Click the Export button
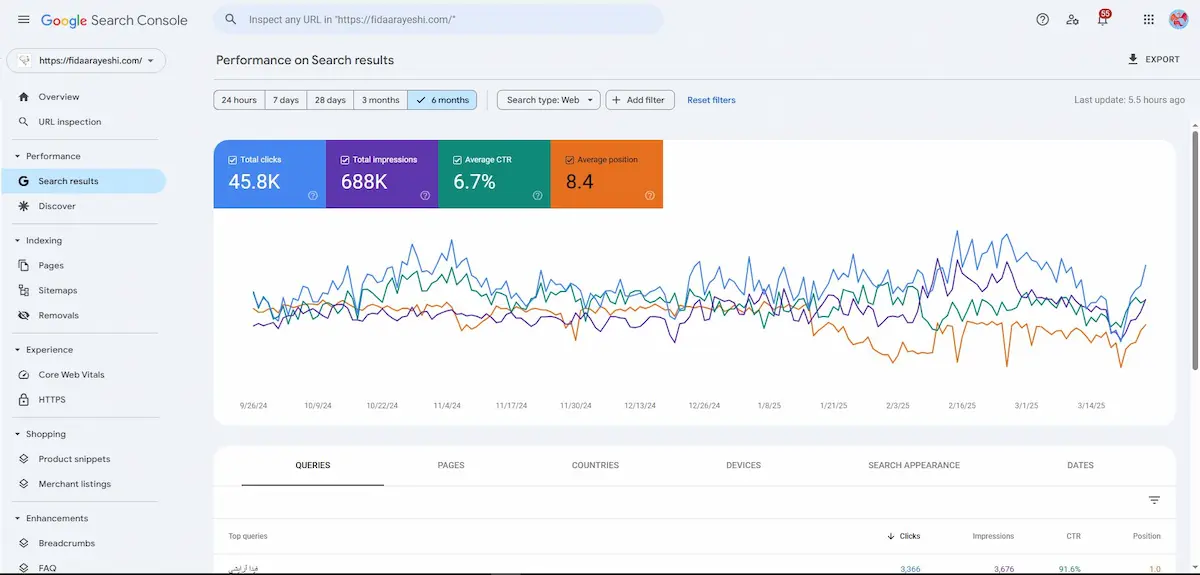Screen dimensions: 1200x575 click(x=1154, y=60)
